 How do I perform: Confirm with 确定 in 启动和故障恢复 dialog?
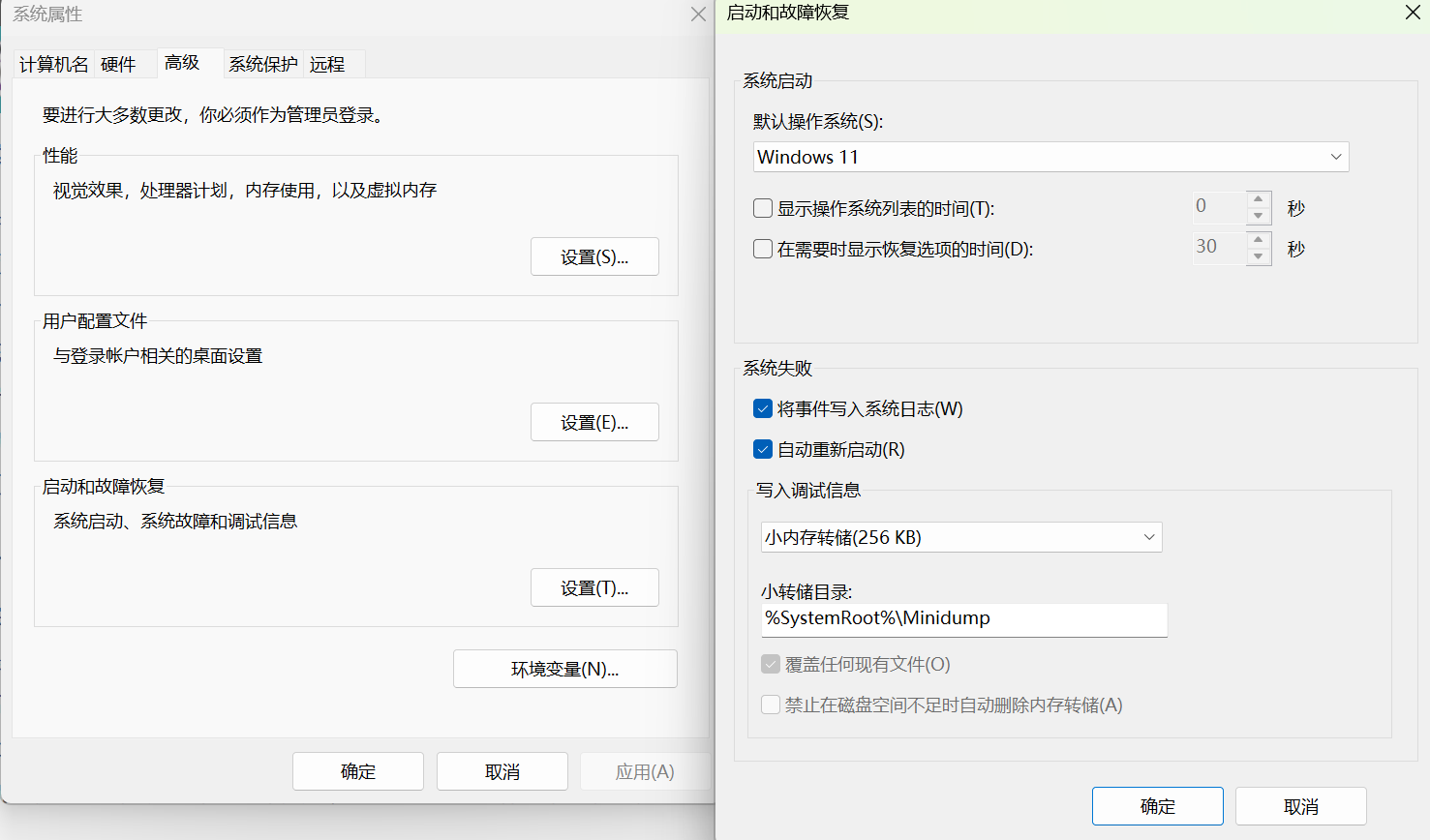coord(1157,806)
